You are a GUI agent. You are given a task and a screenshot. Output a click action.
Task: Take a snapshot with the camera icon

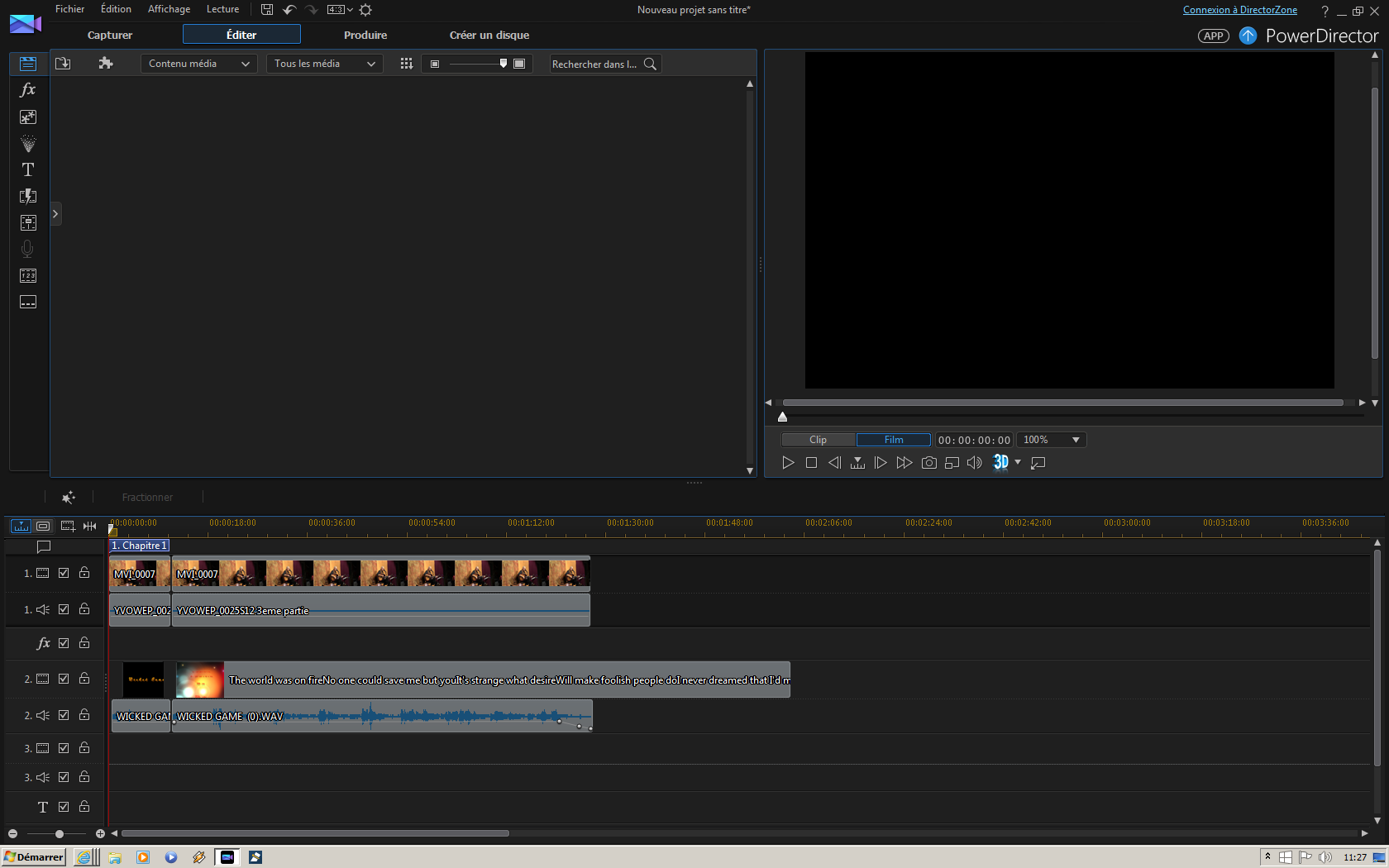click(928, 463)
